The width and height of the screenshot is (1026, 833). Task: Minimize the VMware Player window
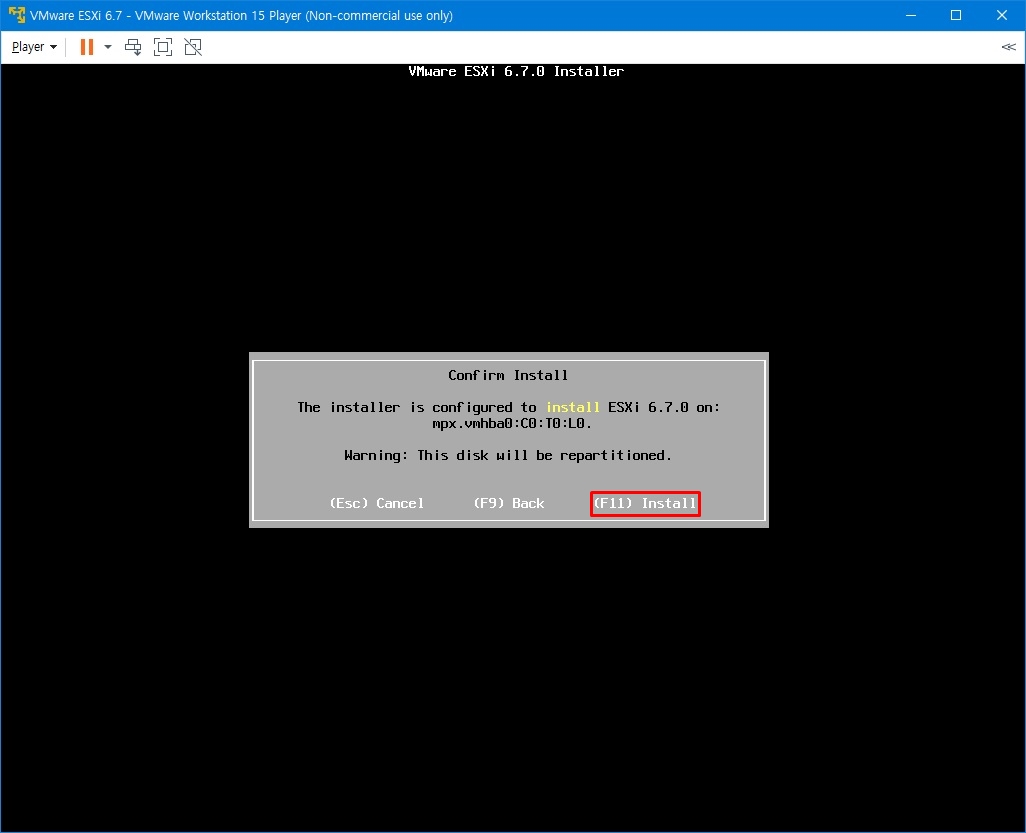911,15
